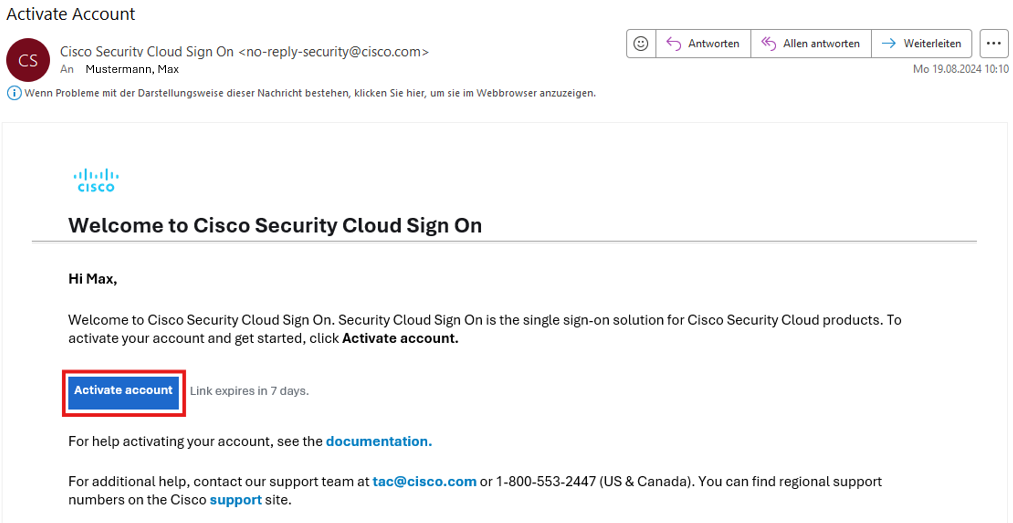Image resolution: width=1013 pixels, height=523 pixels.
Task: Click the CS sender avatar
Action: tap(27, 60)
